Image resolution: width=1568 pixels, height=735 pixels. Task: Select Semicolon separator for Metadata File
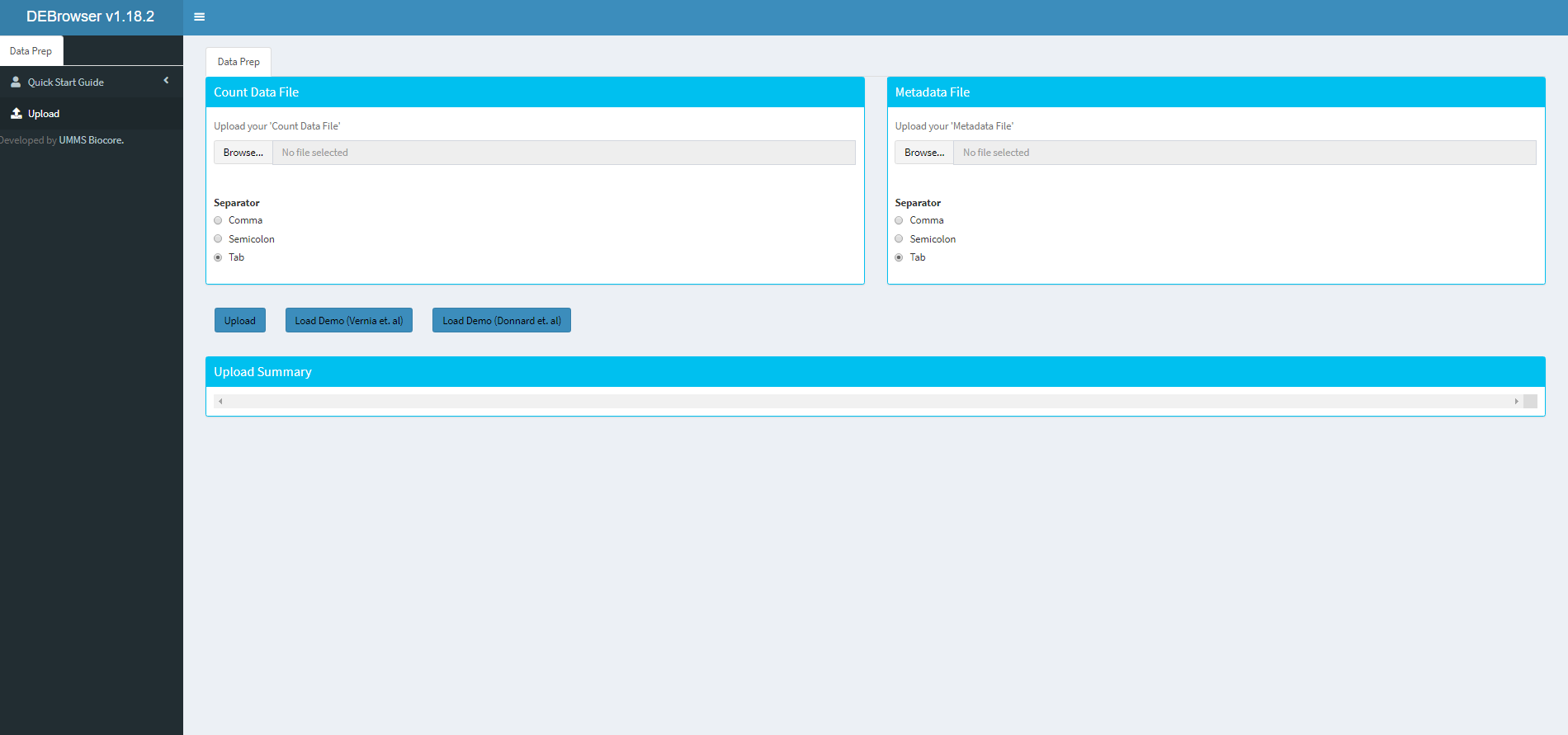pos(899,239)
